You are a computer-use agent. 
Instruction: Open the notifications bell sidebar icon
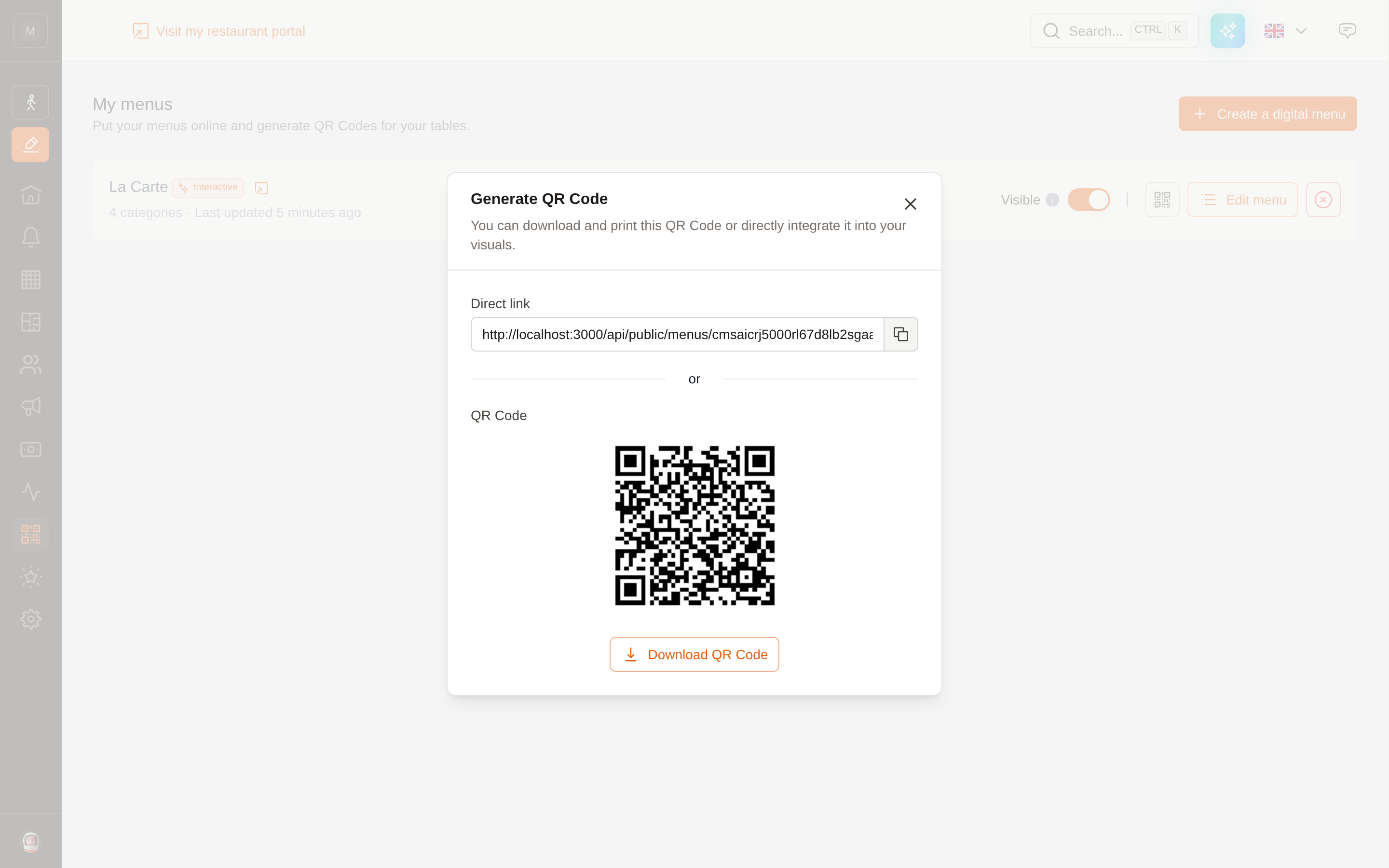pyautogui.click(x=30, y=237)
